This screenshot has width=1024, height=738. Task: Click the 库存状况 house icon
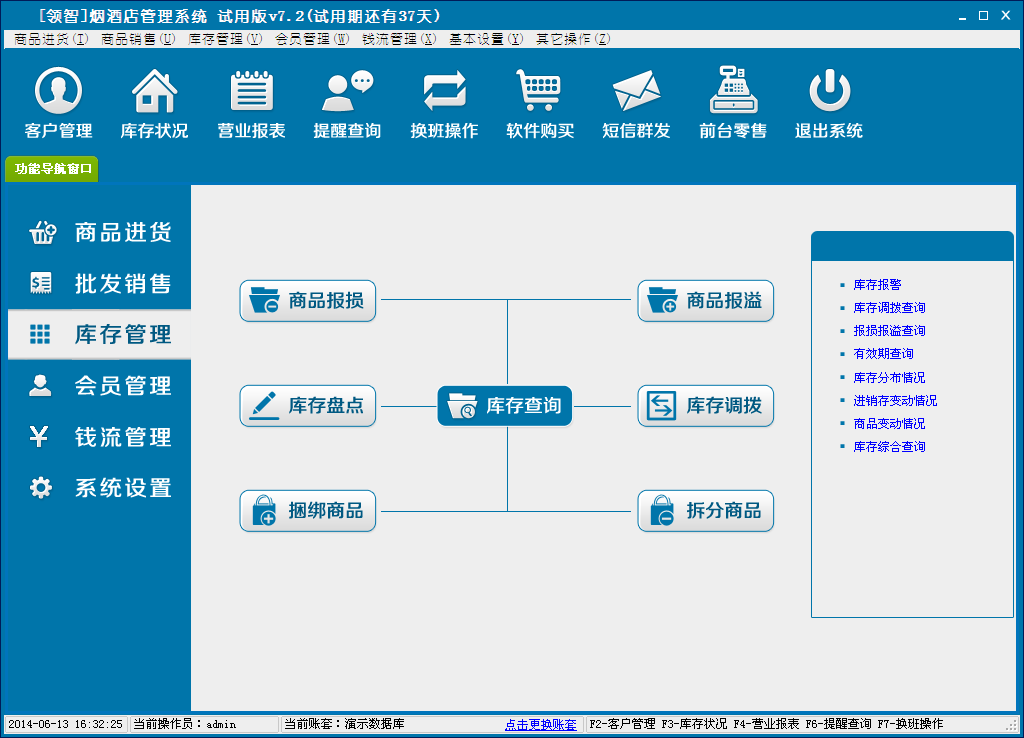(154, 93)
